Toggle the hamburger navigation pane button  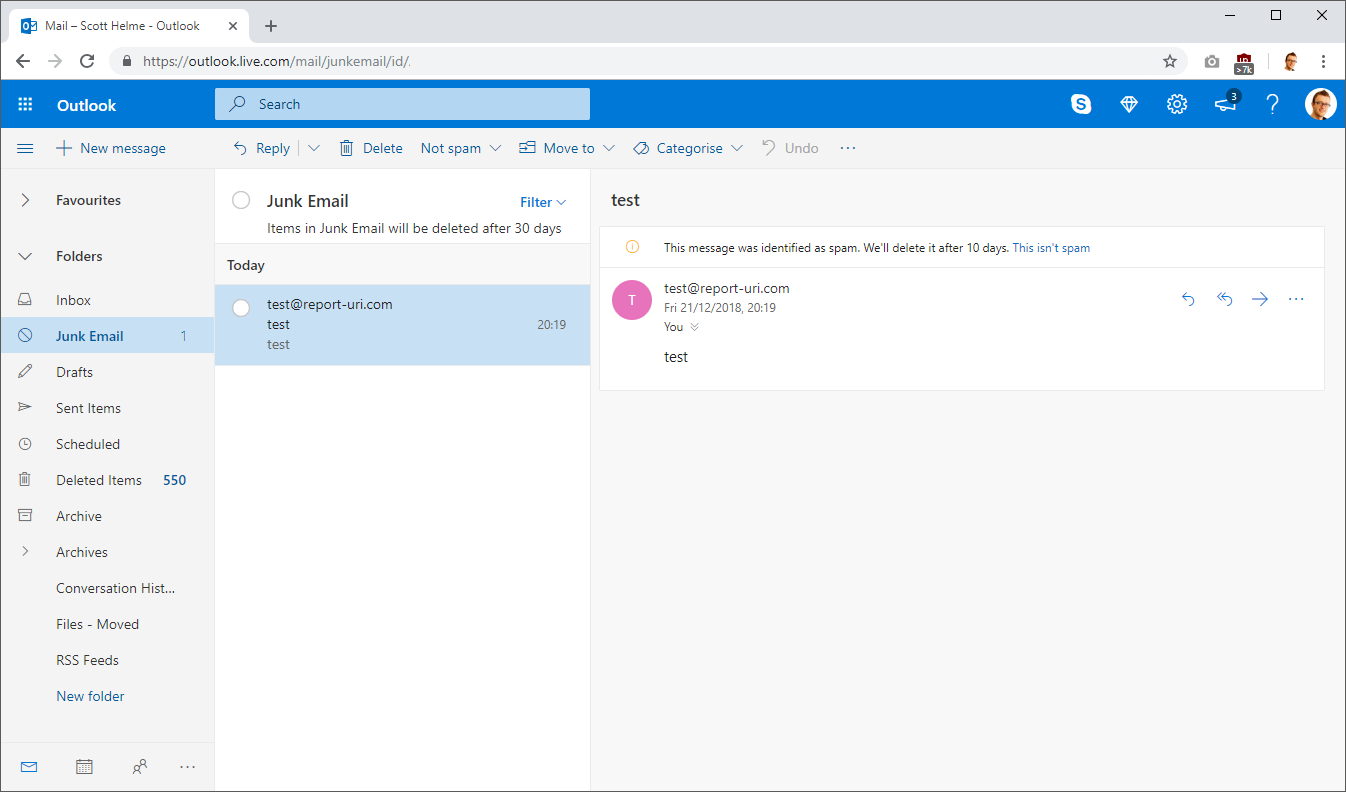(x=26, y=148)
